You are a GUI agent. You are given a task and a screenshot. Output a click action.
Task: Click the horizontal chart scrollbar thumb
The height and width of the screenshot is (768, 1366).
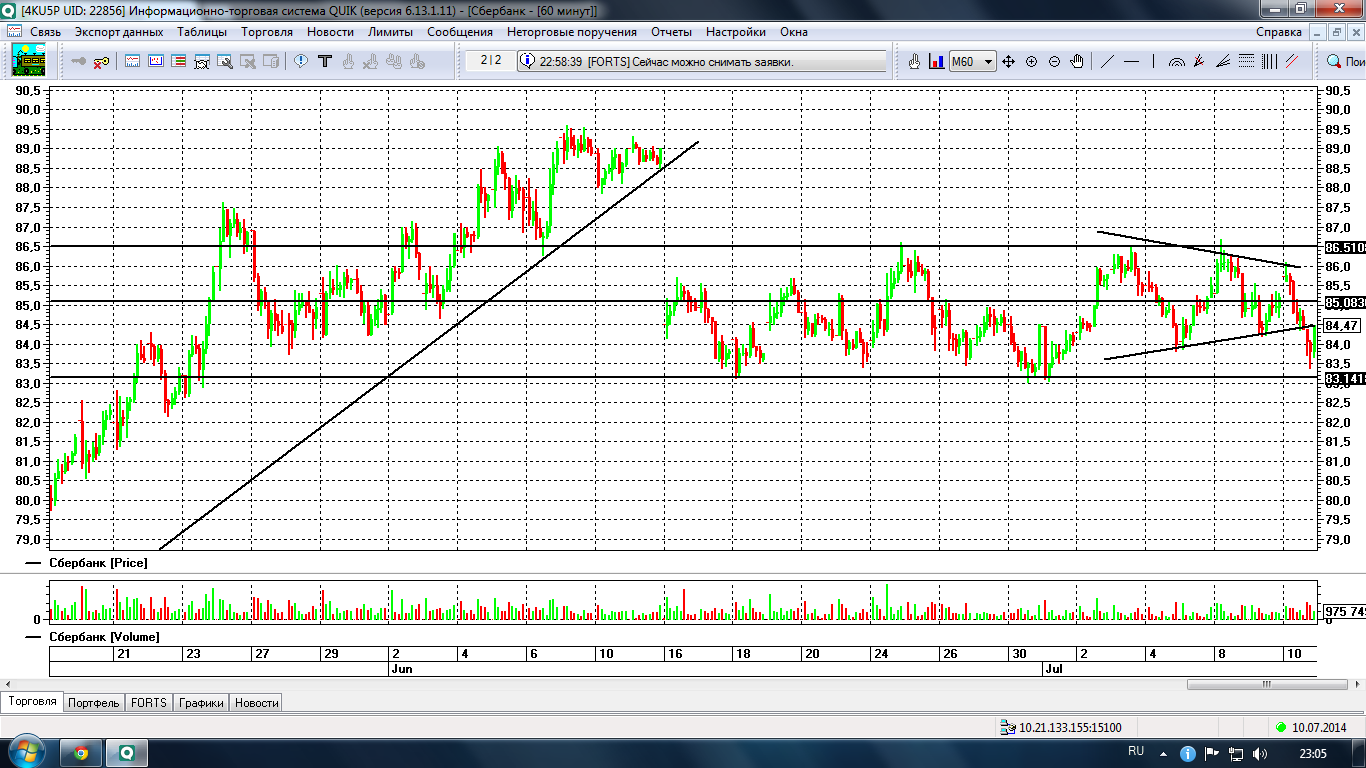pos(1266,685)
